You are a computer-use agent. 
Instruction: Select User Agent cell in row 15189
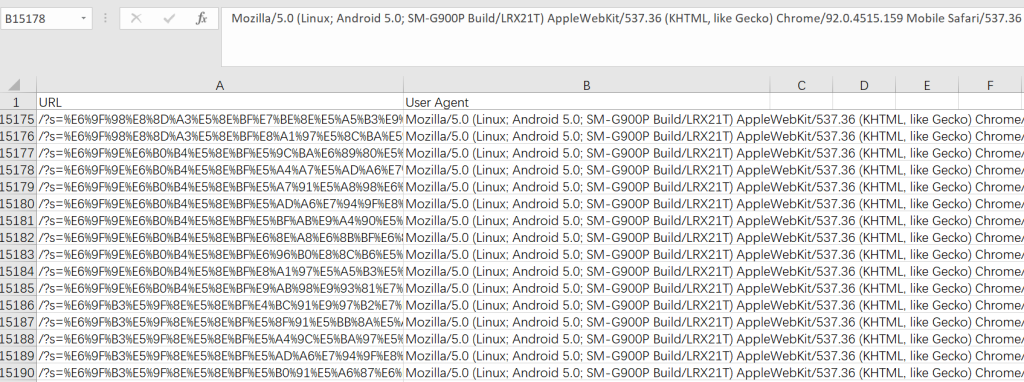[586, 356]
